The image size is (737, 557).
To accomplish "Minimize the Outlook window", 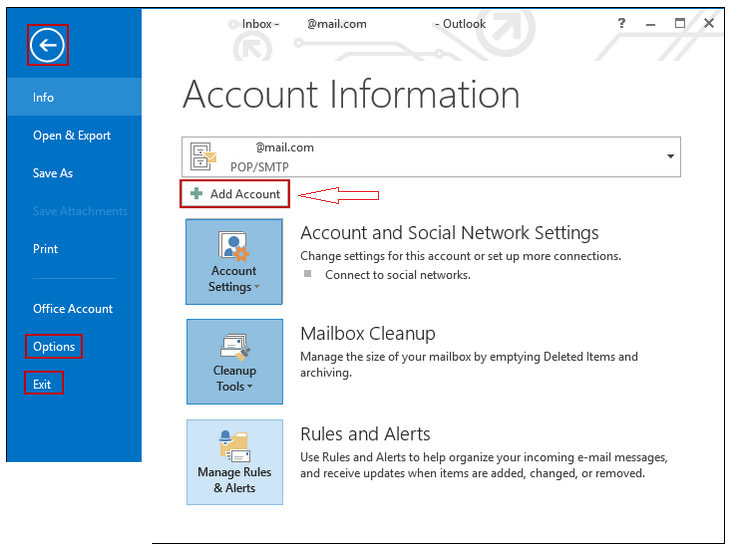I will [651, 24].
